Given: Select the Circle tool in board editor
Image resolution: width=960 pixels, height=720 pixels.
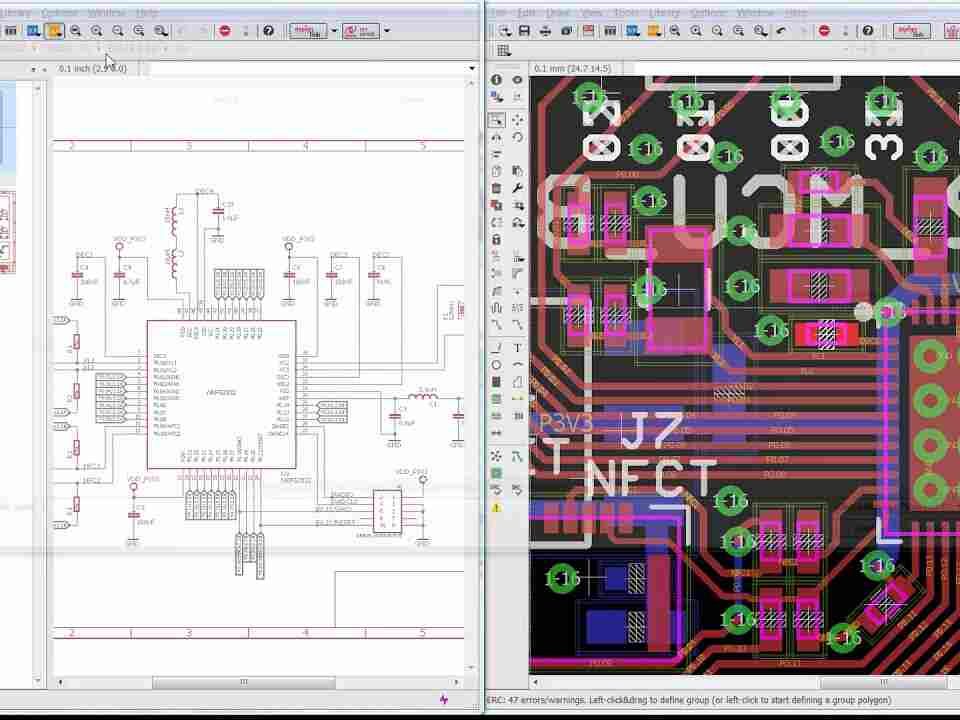Looking at the screenshot, I should click(x=497, y=365).
